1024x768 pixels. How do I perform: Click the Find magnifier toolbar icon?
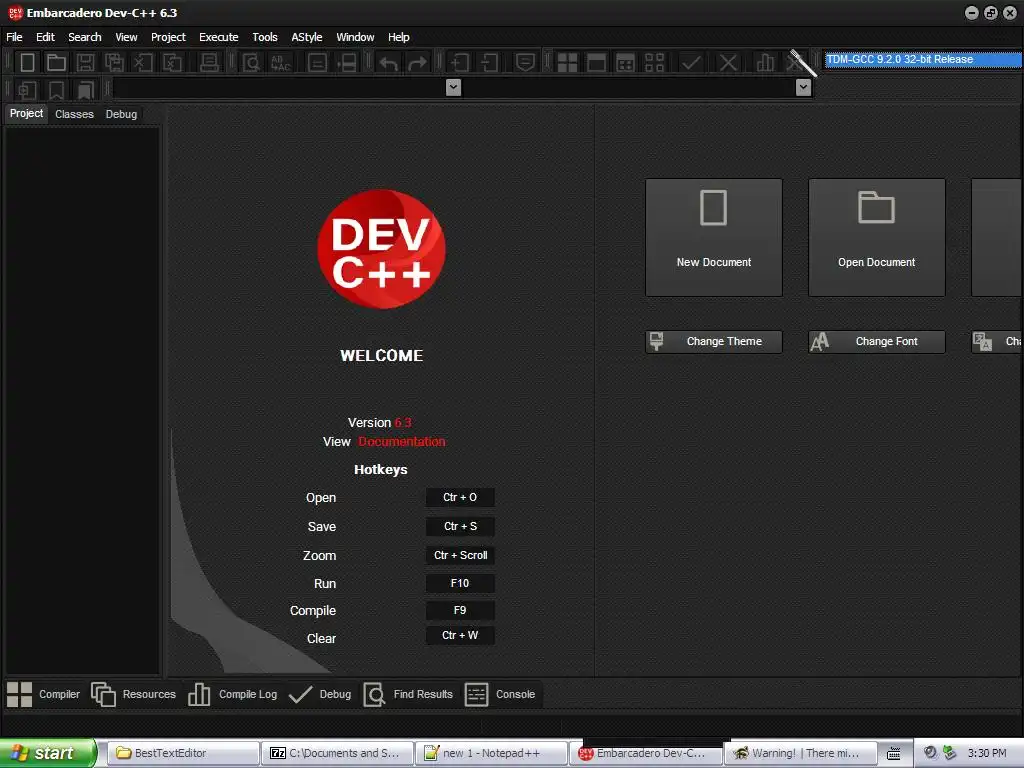(x=251, y=63)
